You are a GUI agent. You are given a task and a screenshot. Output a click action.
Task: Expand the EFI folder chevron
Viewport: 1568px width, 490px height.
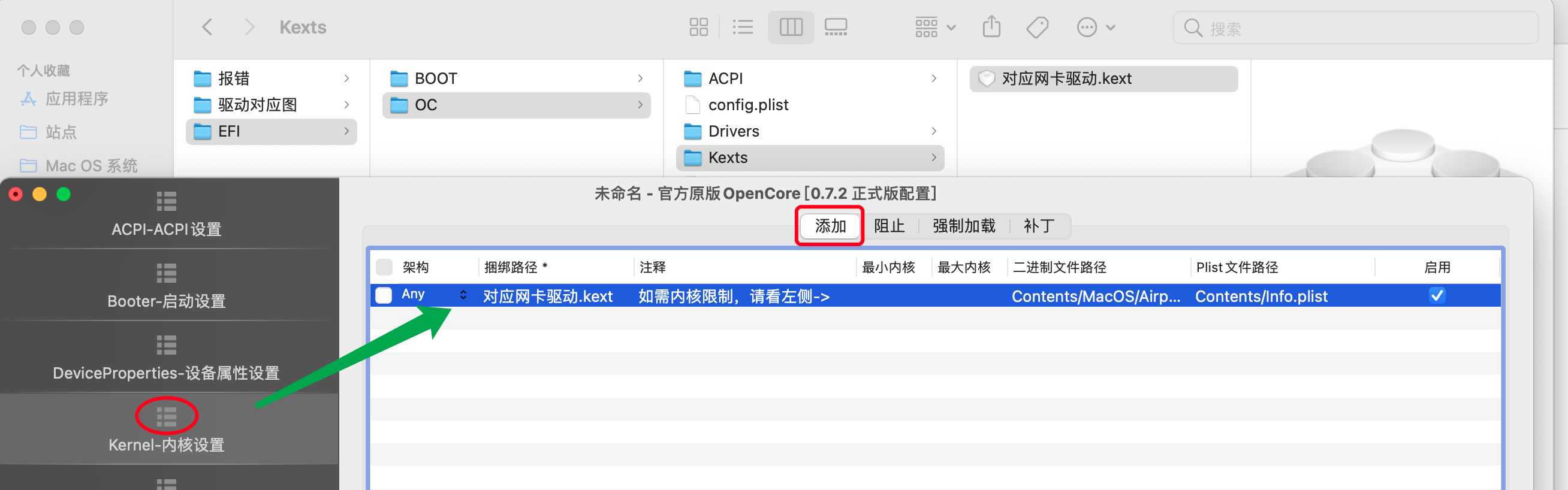346,131
